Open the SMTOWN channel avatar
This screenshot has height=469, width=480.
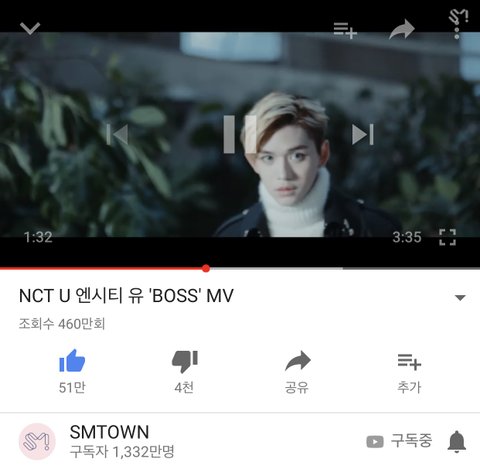(37, 441)
